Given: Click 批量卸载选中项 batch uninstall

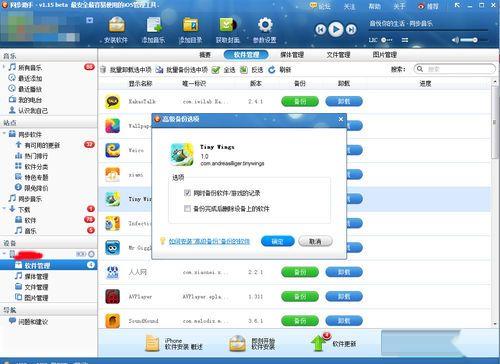Looking at the screenshot, I should (x=126, y=70).
